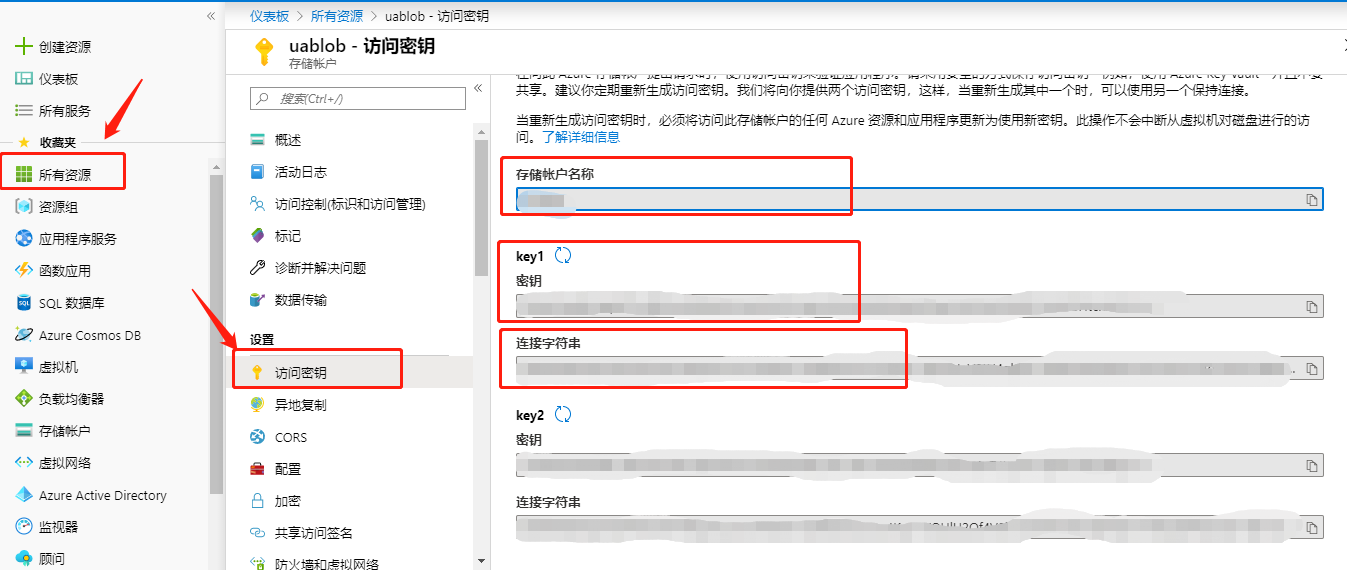Screen dimensions: 1347x570
Task: Copy the key2 key (密钥) value
Action: pyautogui.click(x=1312, y=465)
